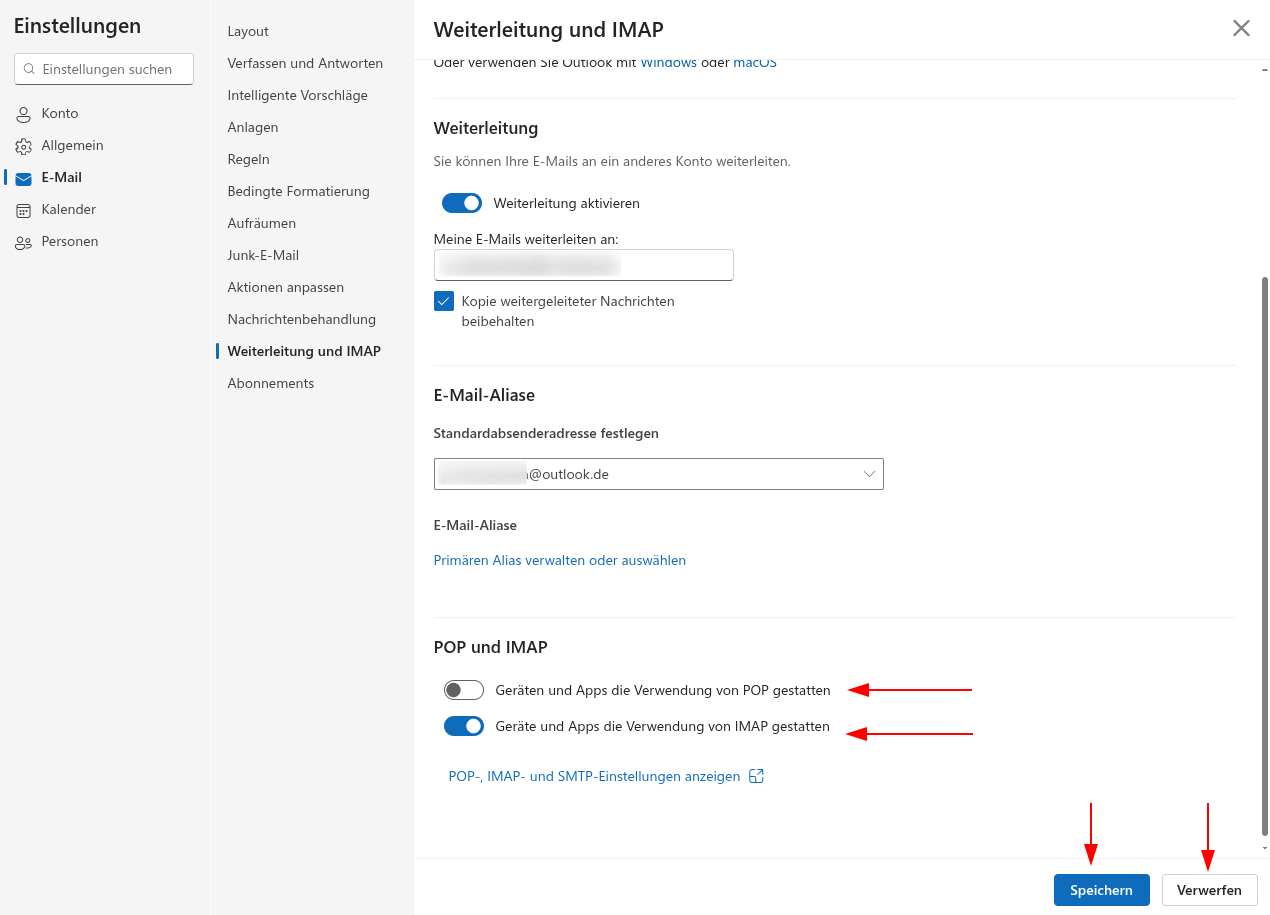Click the scrollbar down arrow
Image resolution: width=1270 pixels, height=915 pixels.
tap(1264, 848)
